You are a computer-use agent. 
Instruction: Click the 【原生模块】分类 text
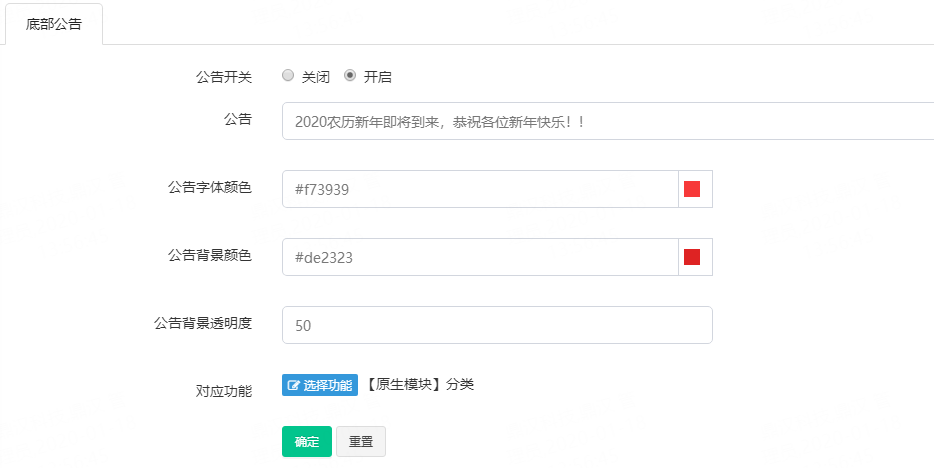point(418,385)
